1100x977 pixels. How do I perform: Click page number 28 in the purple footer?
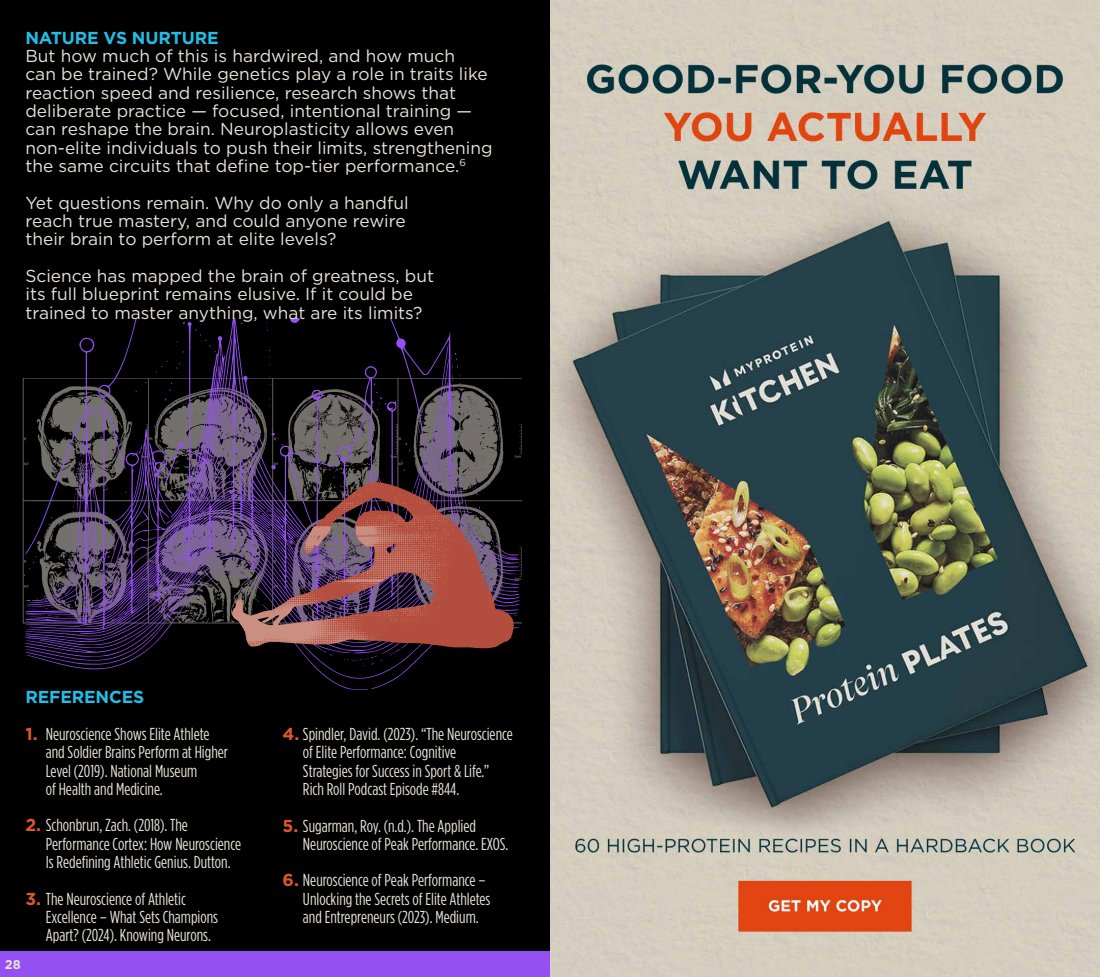coord(13,964)
